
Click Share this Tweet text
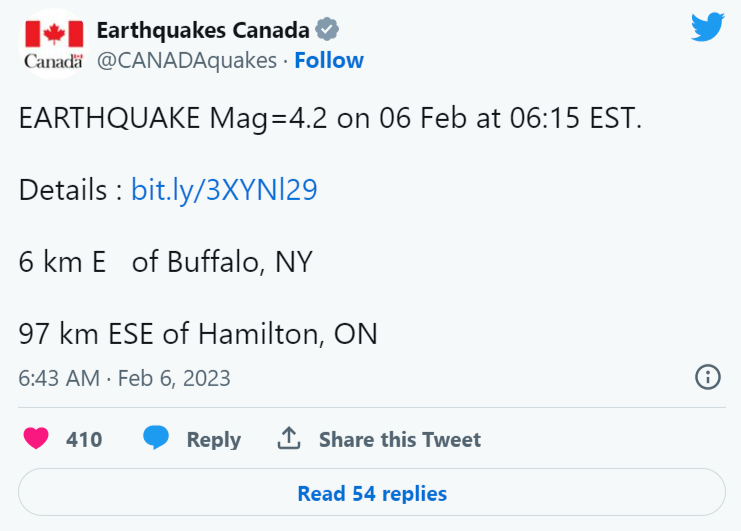click(x=400, y=439)
